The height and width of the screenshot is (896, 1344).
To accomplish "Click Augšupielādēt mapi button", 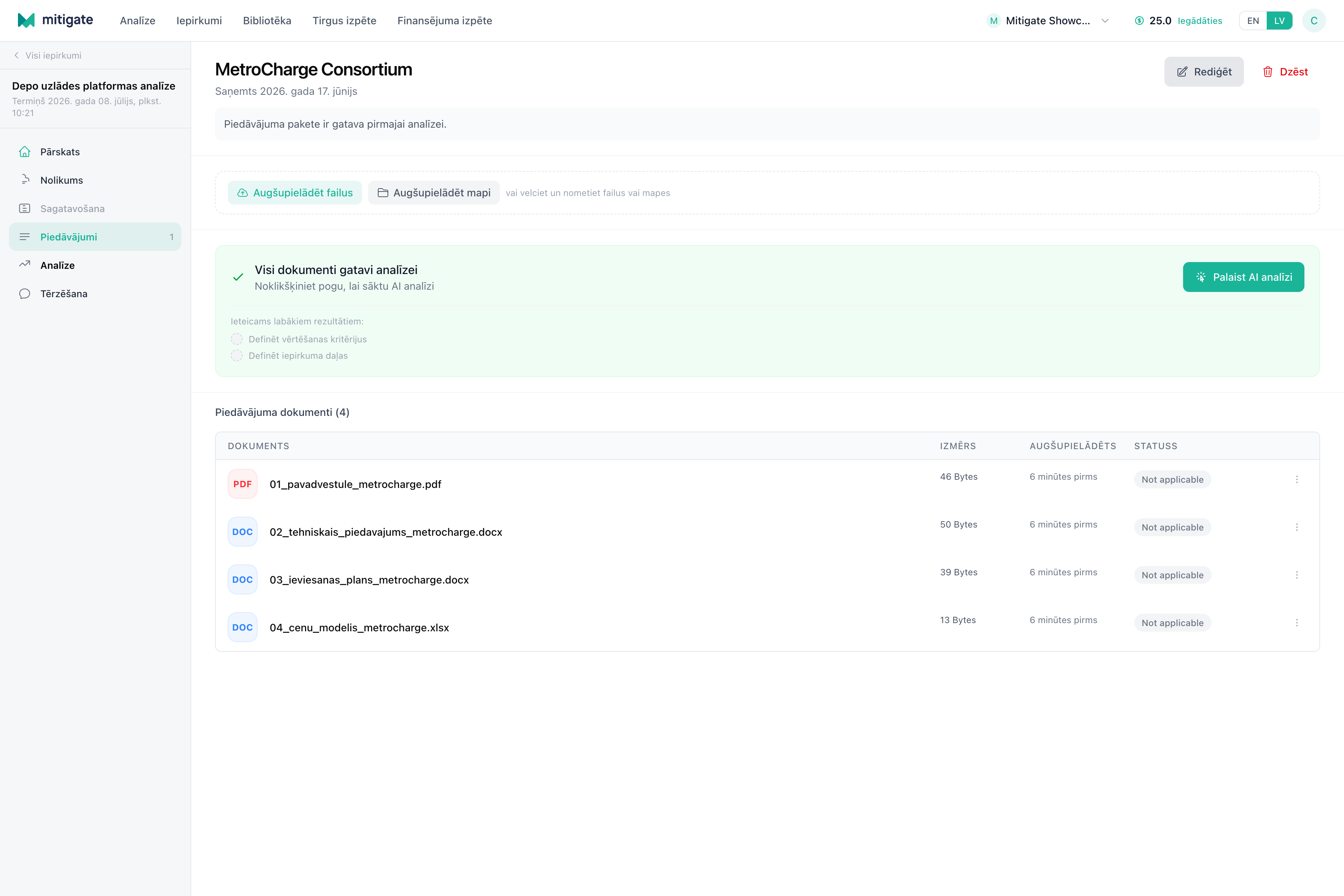I will [x=434, y=193].
